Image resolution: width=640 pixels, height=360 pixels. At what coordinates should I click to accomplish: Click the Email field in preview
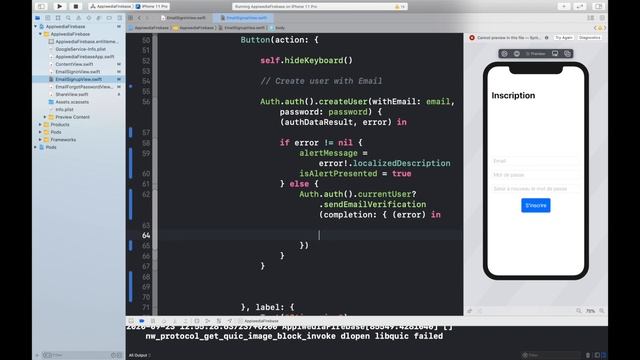point(536,161)
